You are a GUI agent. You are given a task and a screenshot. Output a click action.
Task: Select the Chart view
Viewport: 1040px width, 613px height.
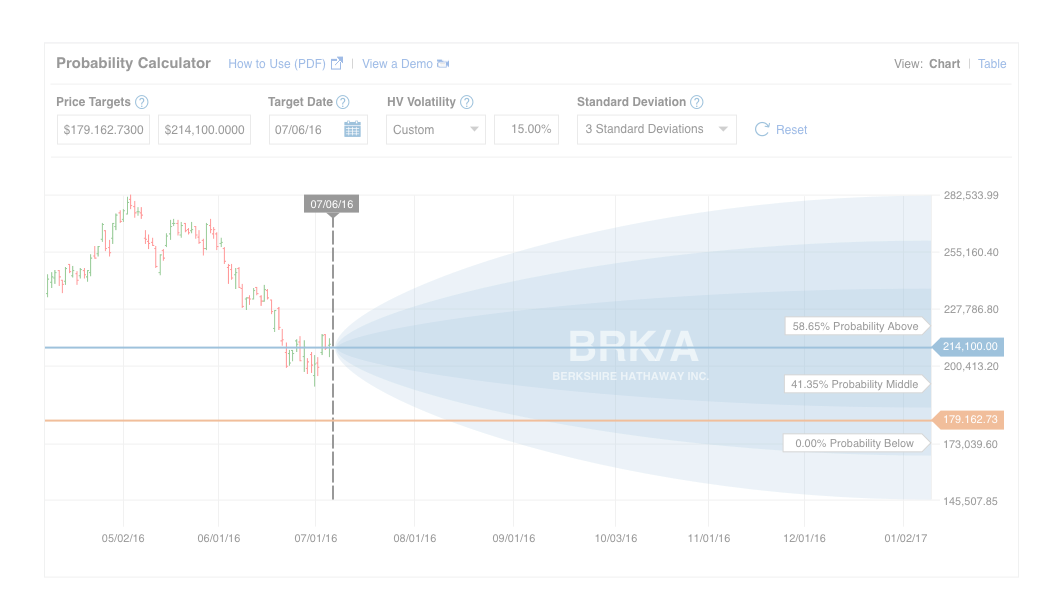click(x=944, y=64)
